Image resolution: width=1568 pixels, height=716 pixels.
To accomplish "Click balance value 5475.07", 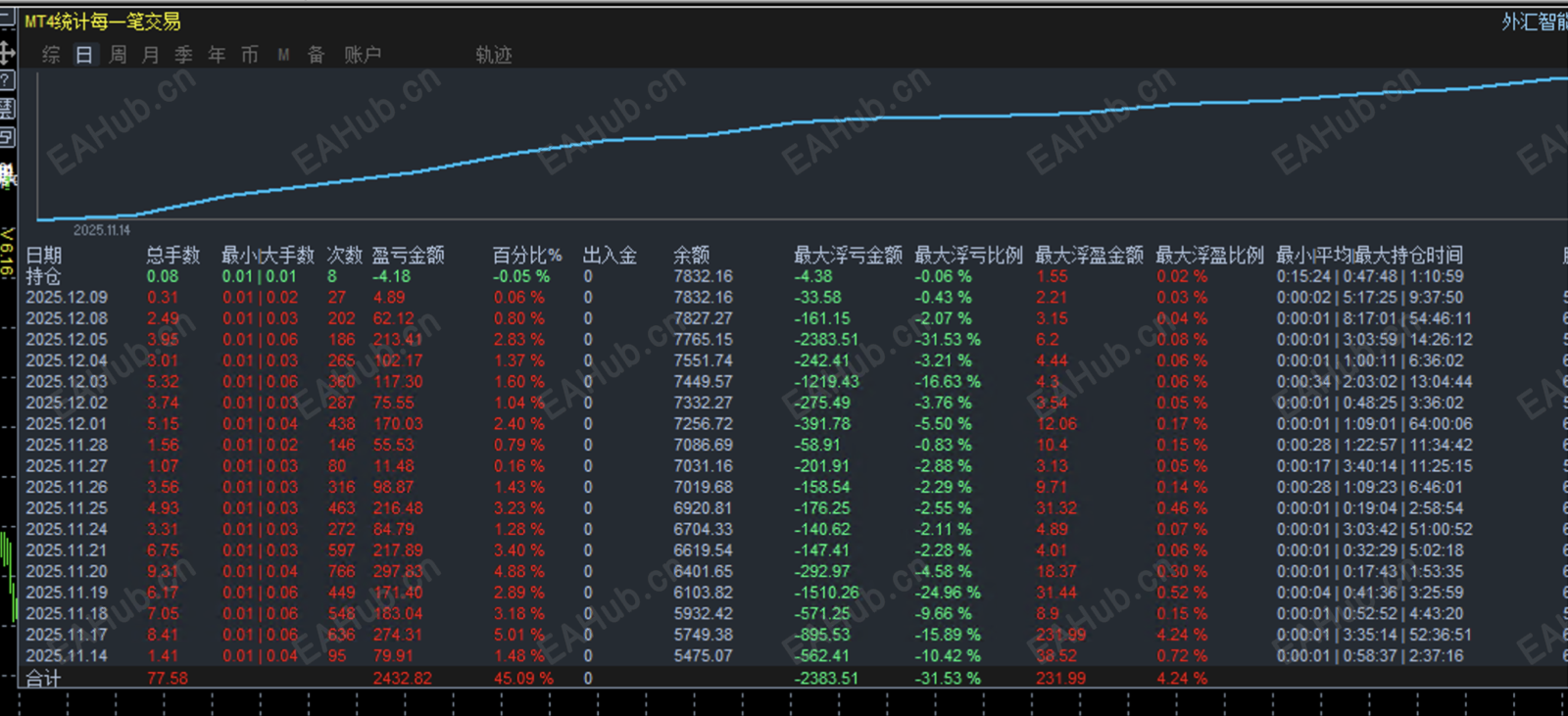I will 703,656.
